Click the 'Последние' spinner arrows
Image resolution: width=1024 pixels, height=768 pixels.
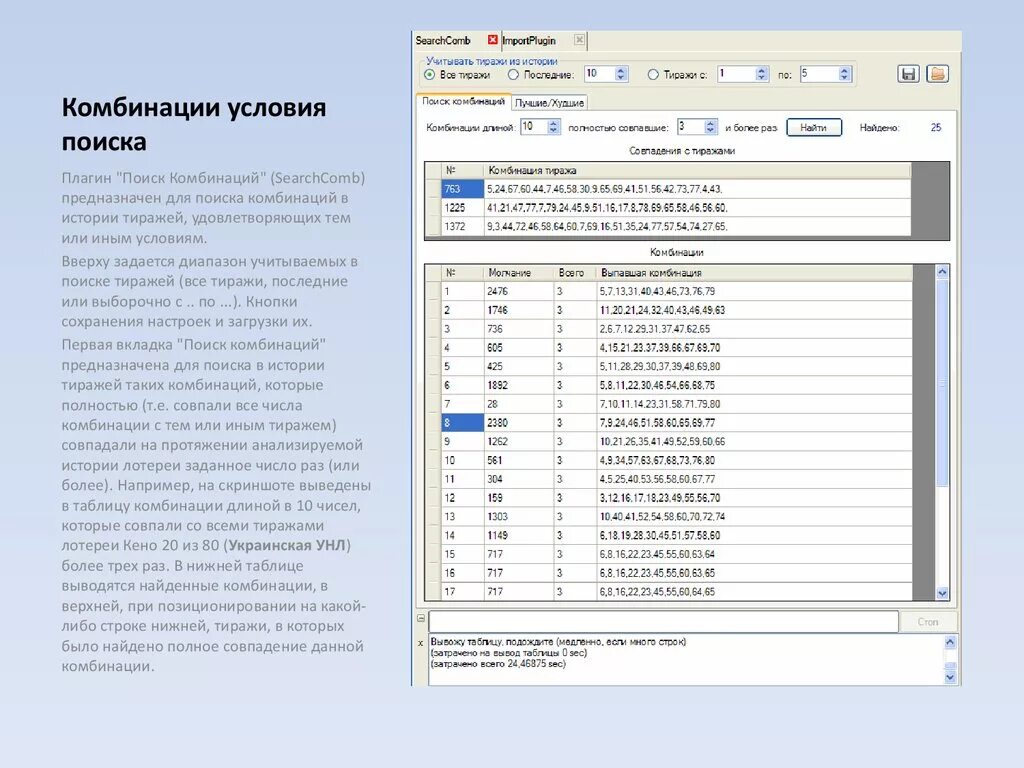(x=621, y=74)
